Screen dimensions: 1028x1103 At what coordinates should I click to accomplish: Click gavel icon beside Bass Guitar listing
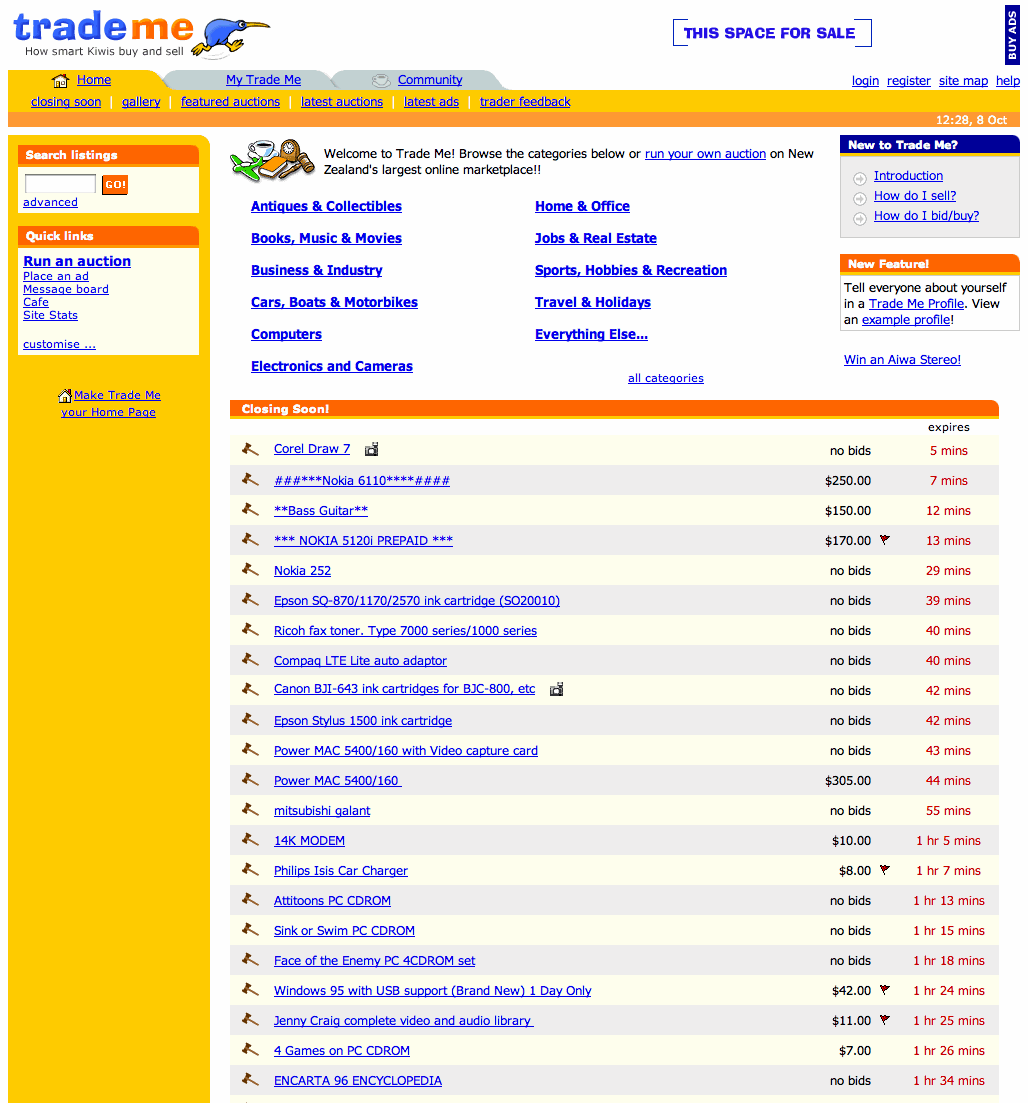point(250,509)
